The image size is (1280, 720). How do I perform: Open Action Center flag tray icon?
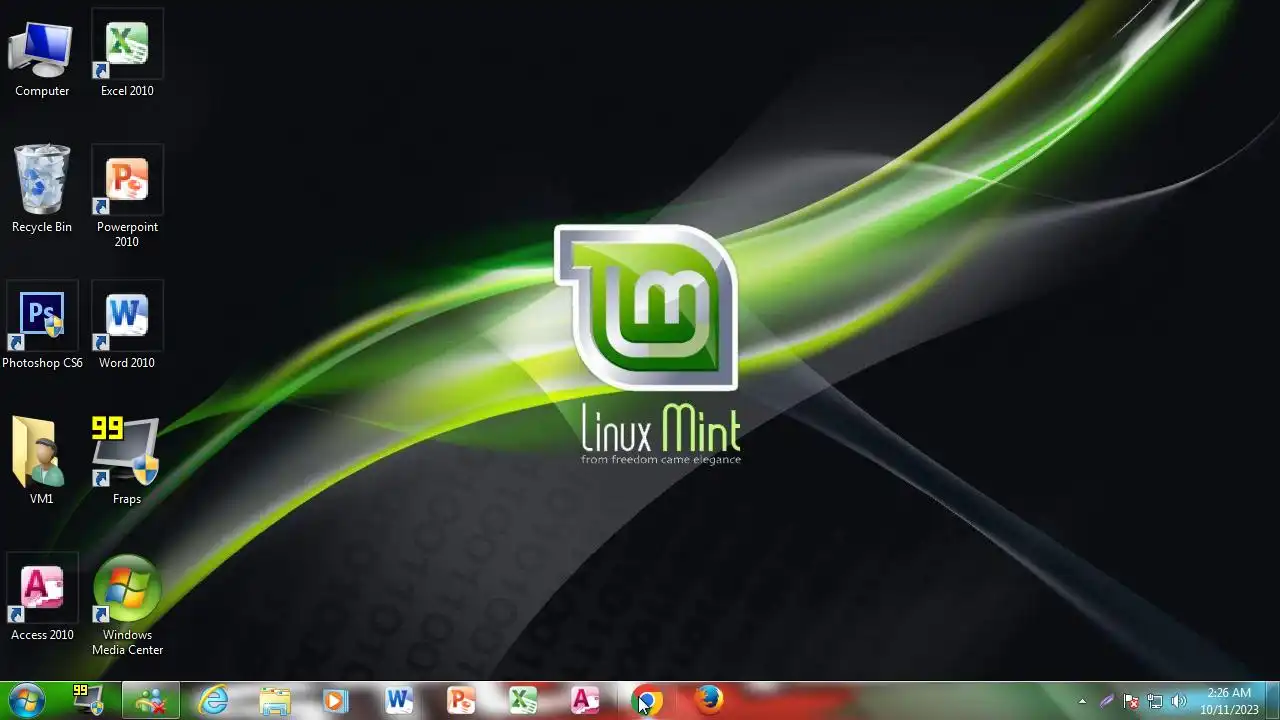[1131, 701]
